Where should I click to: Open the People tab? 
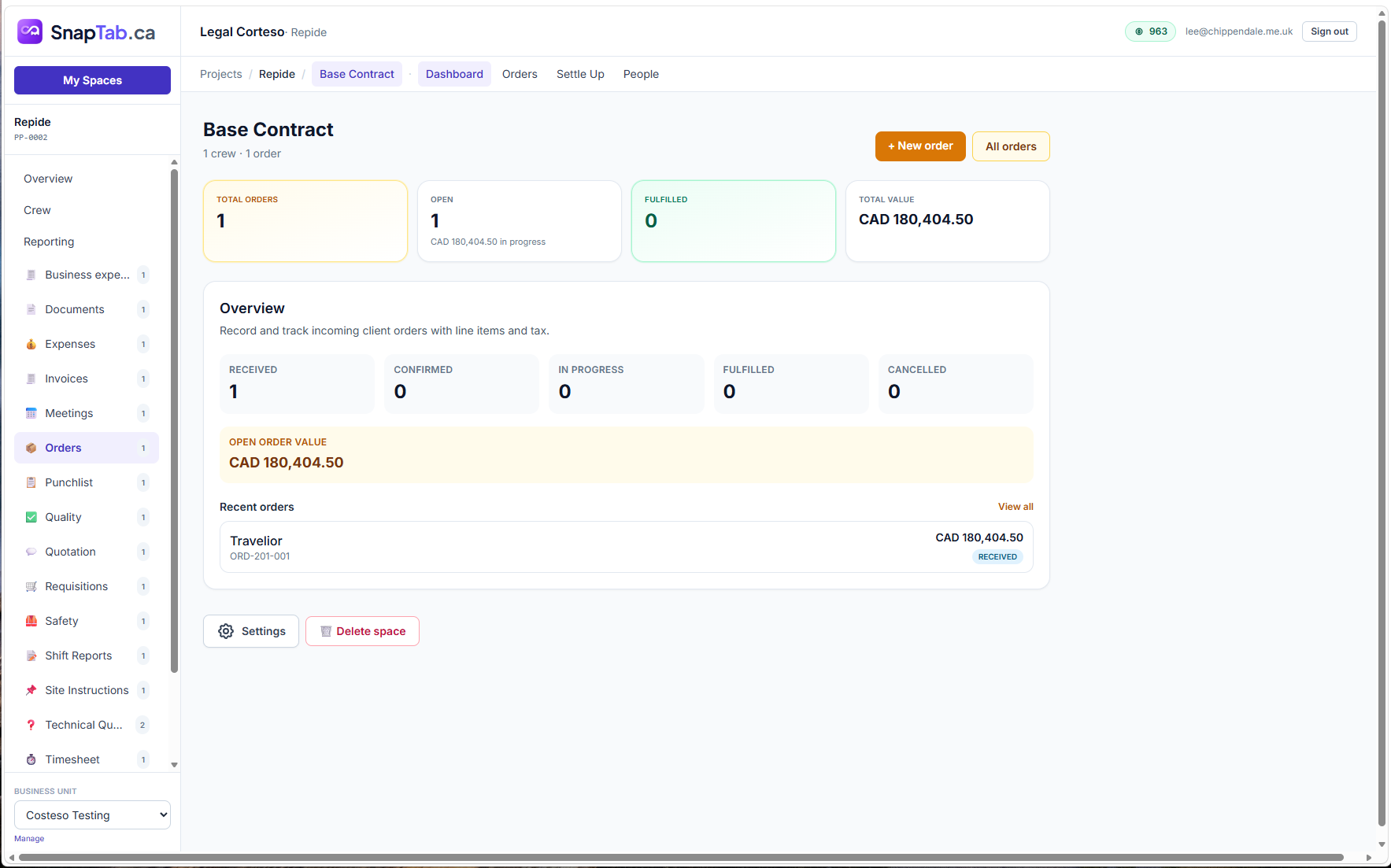coord(641,74)
